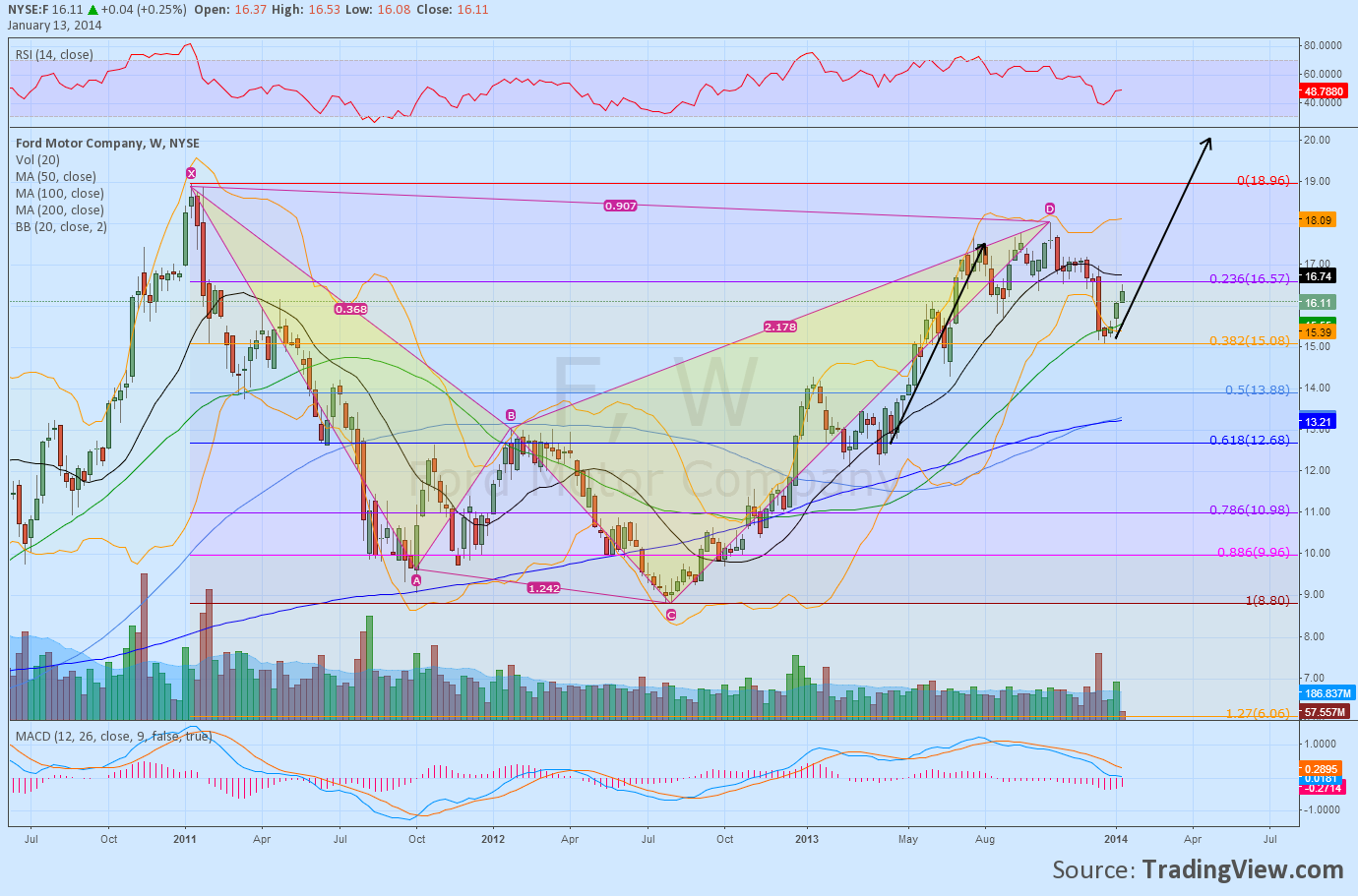
Task: Click the 16.74 price tag on the axis
Action: point(1318,277)
